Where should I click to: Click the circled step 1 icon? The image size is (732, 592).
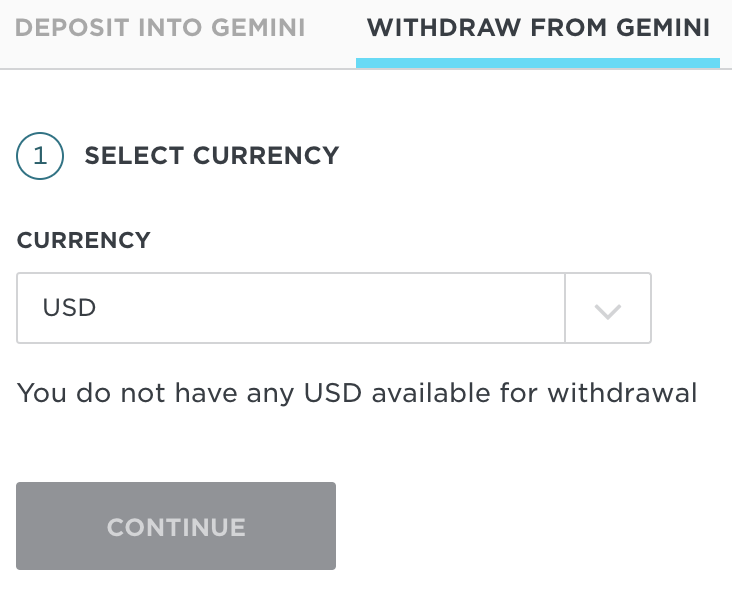[x=40, y=156]
